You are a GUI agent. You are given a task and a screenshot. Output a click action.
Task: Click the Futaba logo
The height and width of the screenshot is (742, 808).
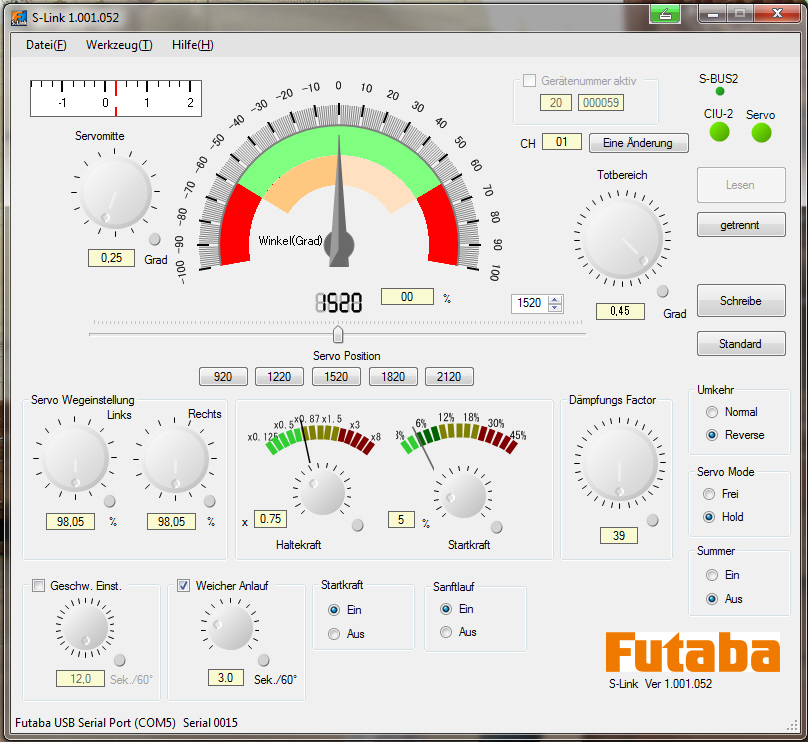pyautogui.click(x=693, y=652)
